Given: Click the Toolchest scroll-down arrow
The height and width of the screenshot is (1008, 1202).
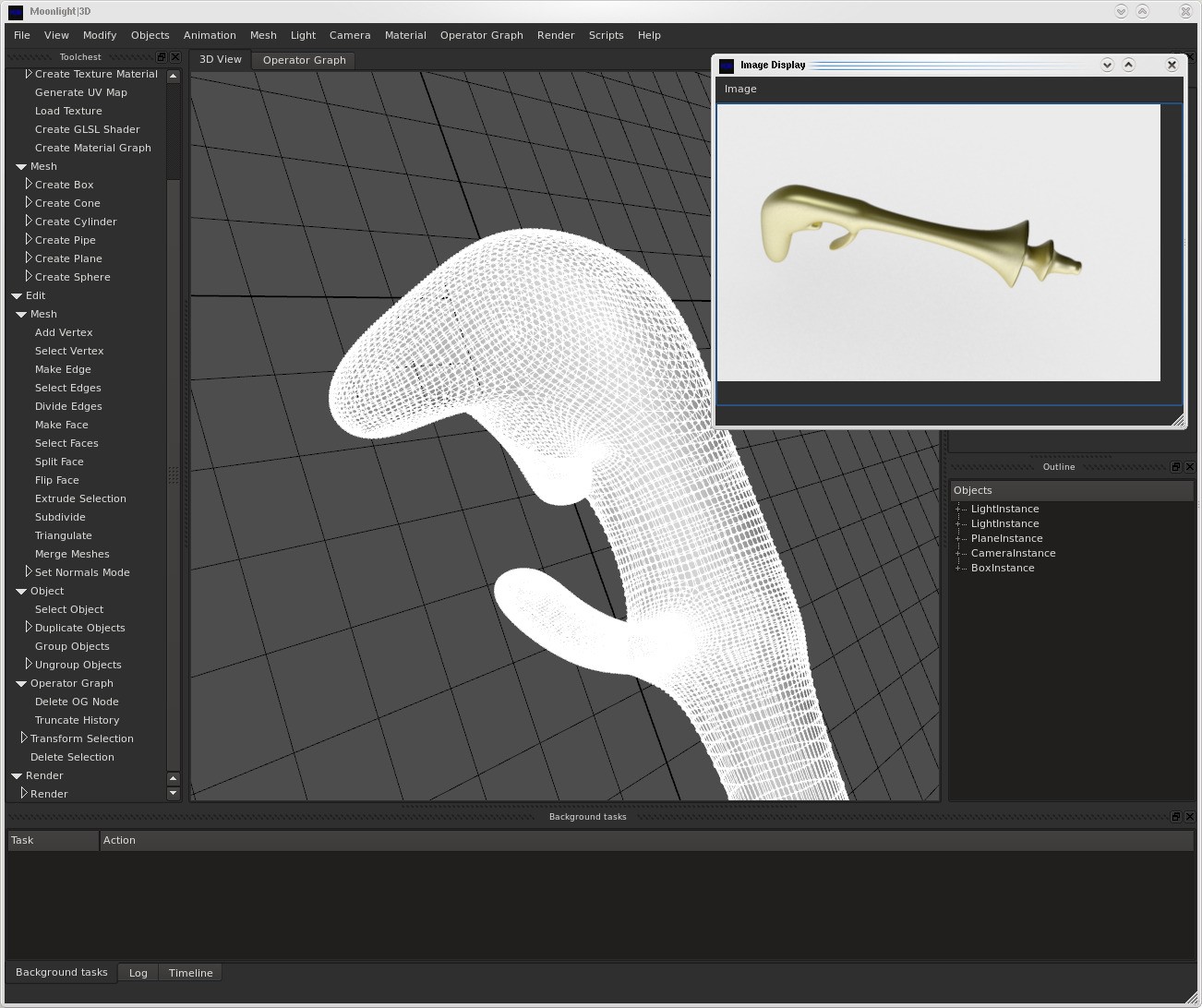Looking at the screenshot, I should [173, 793].
